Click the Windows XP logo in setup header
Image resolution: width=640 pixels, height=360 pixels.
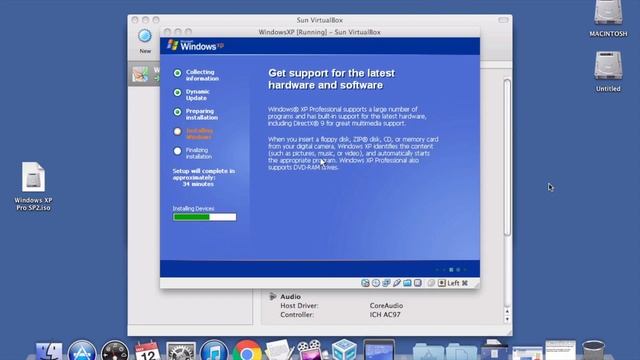point(196,46)
